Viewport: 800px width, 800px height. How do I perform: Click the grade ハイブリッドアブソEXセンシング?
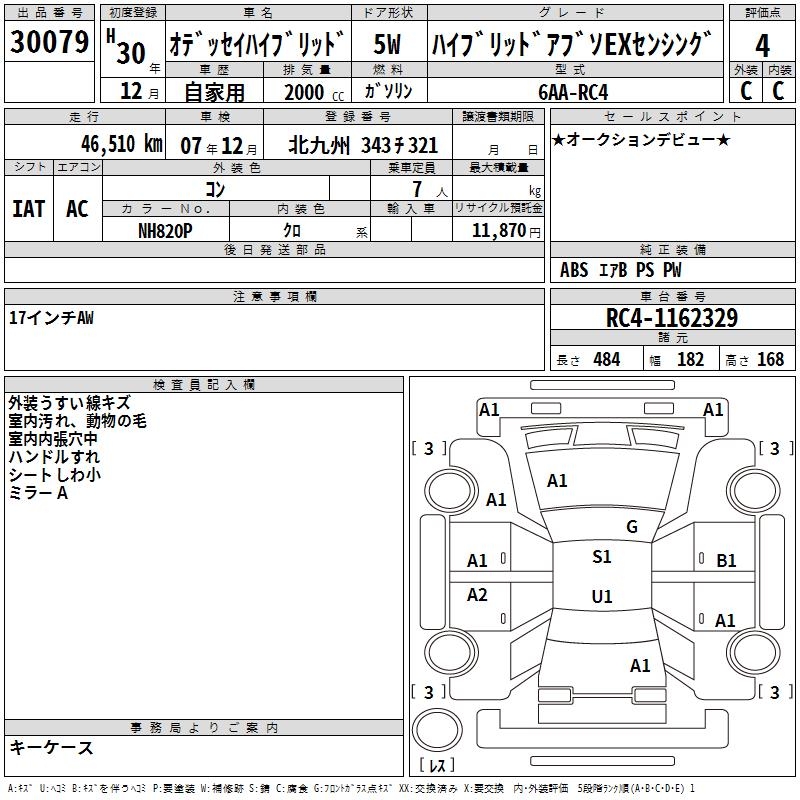pos(572,44)
